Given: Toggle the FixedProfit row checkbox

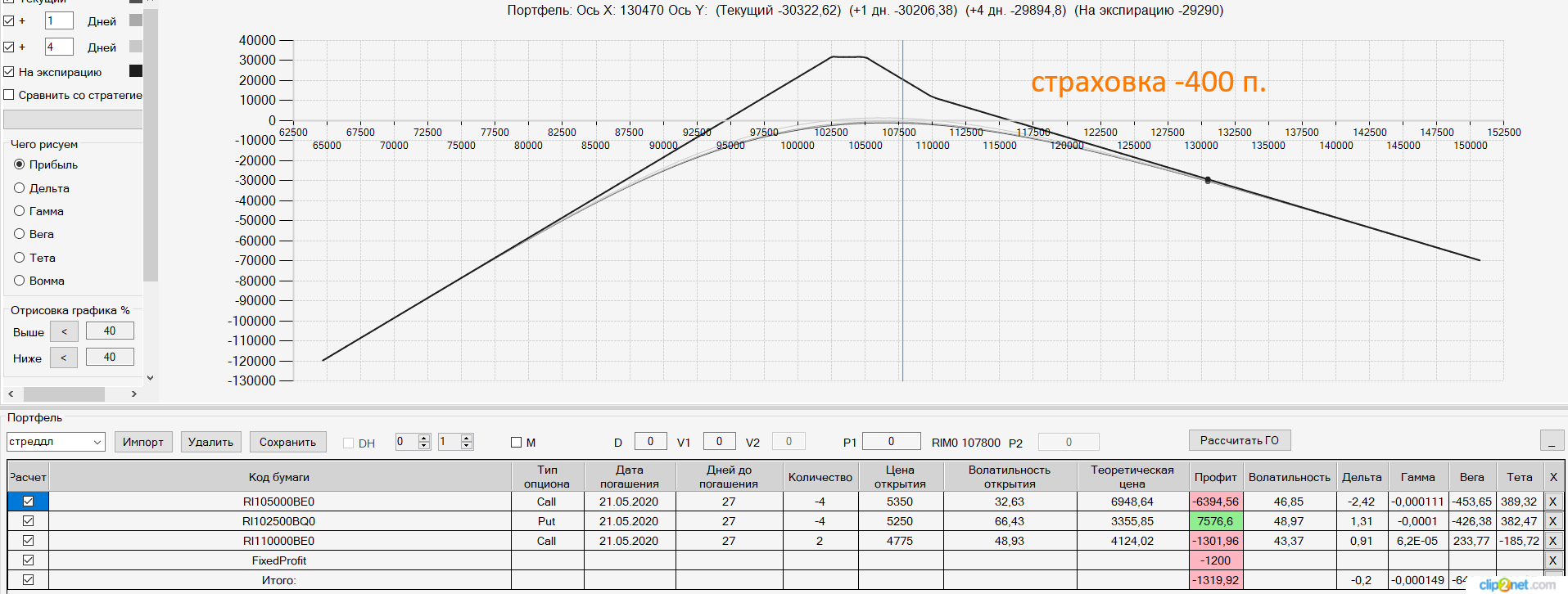Looking at the screenshot, I should point(29,560).
